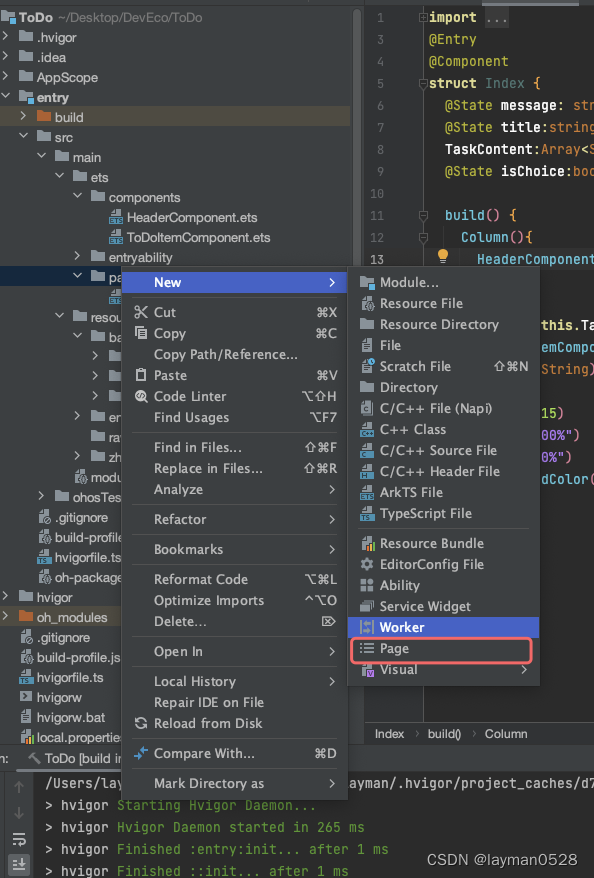
Task: Click the Compare With arrows icon
Action: click(141, 753)
